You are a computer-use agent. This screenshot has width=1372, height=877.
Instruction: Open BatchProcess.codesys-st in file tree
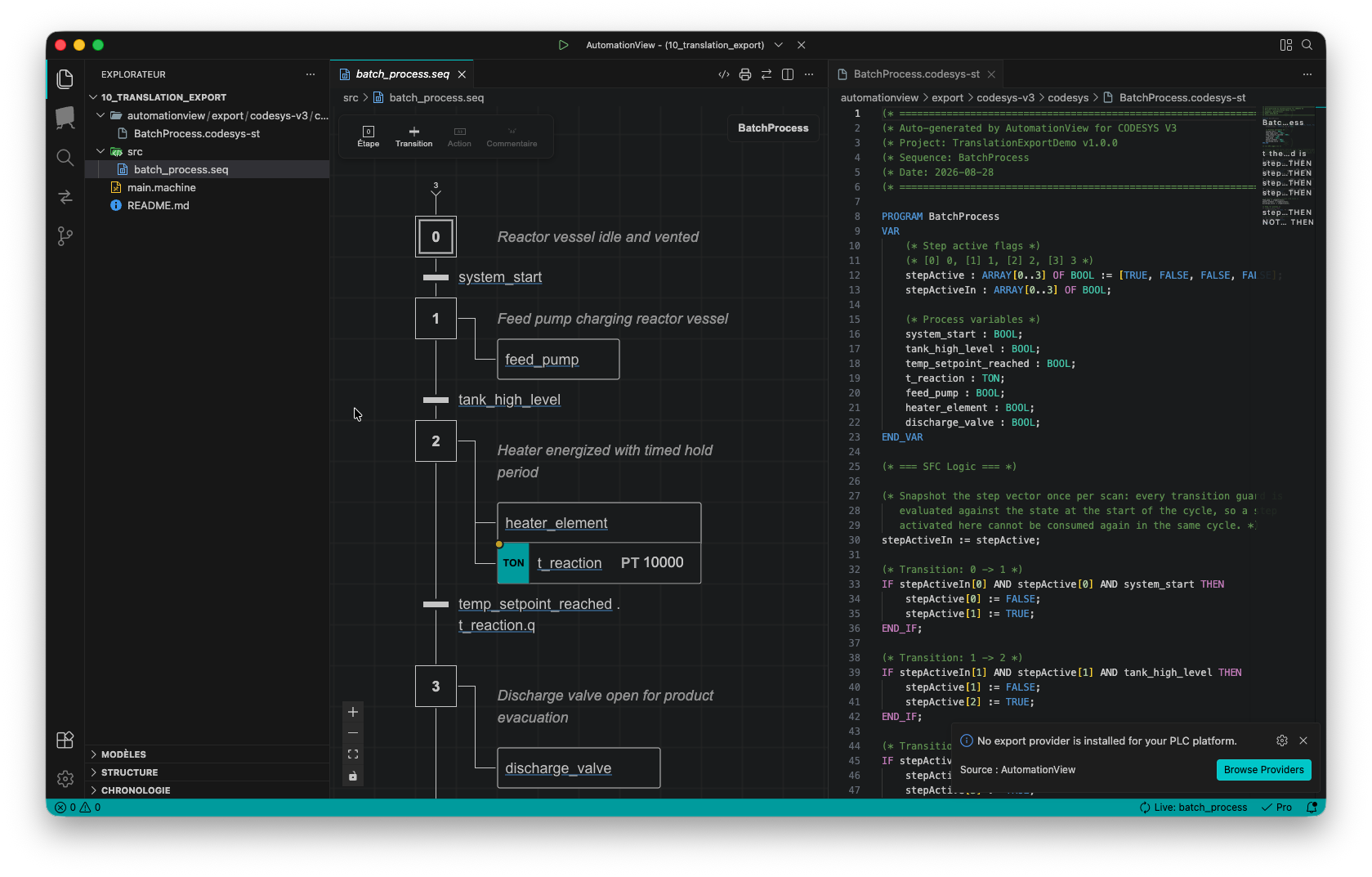208,133
